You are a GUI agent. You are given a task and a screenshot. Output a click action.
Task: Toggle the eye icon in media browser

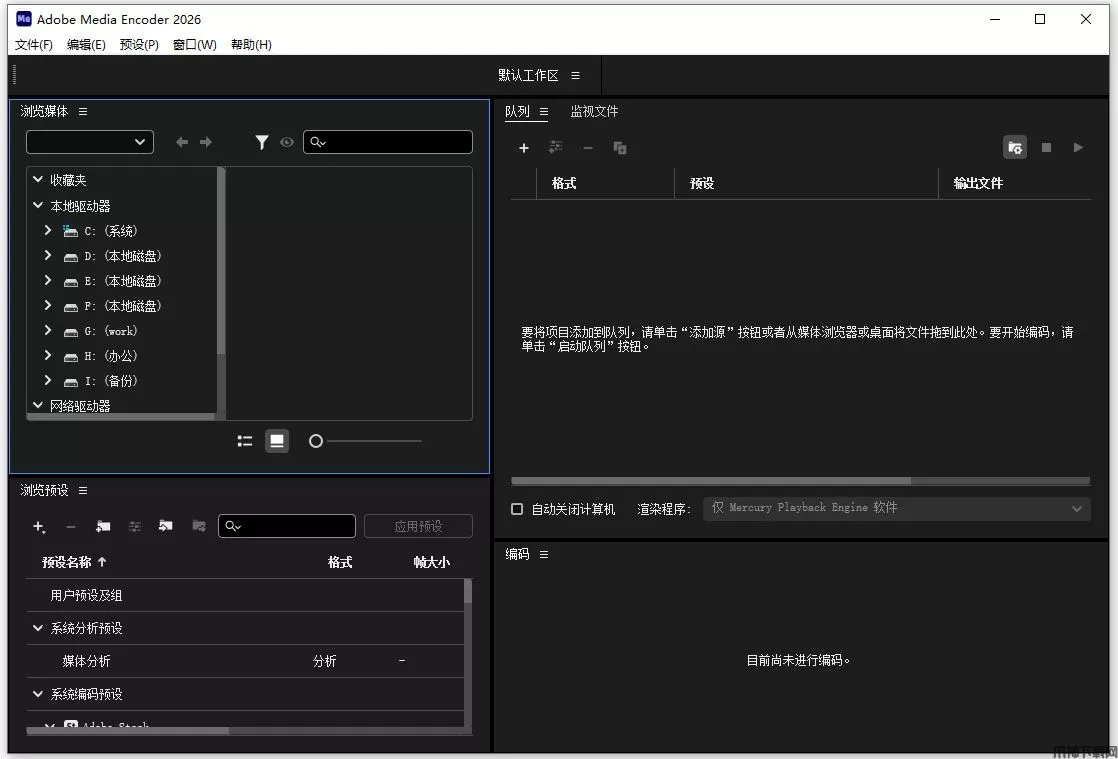click(x=287, y=142)
